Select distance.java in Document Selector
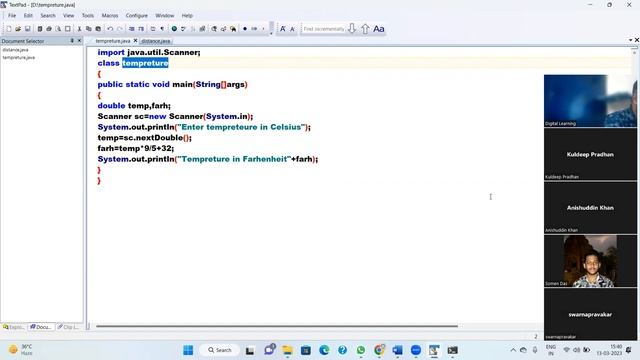 [15, 50]
